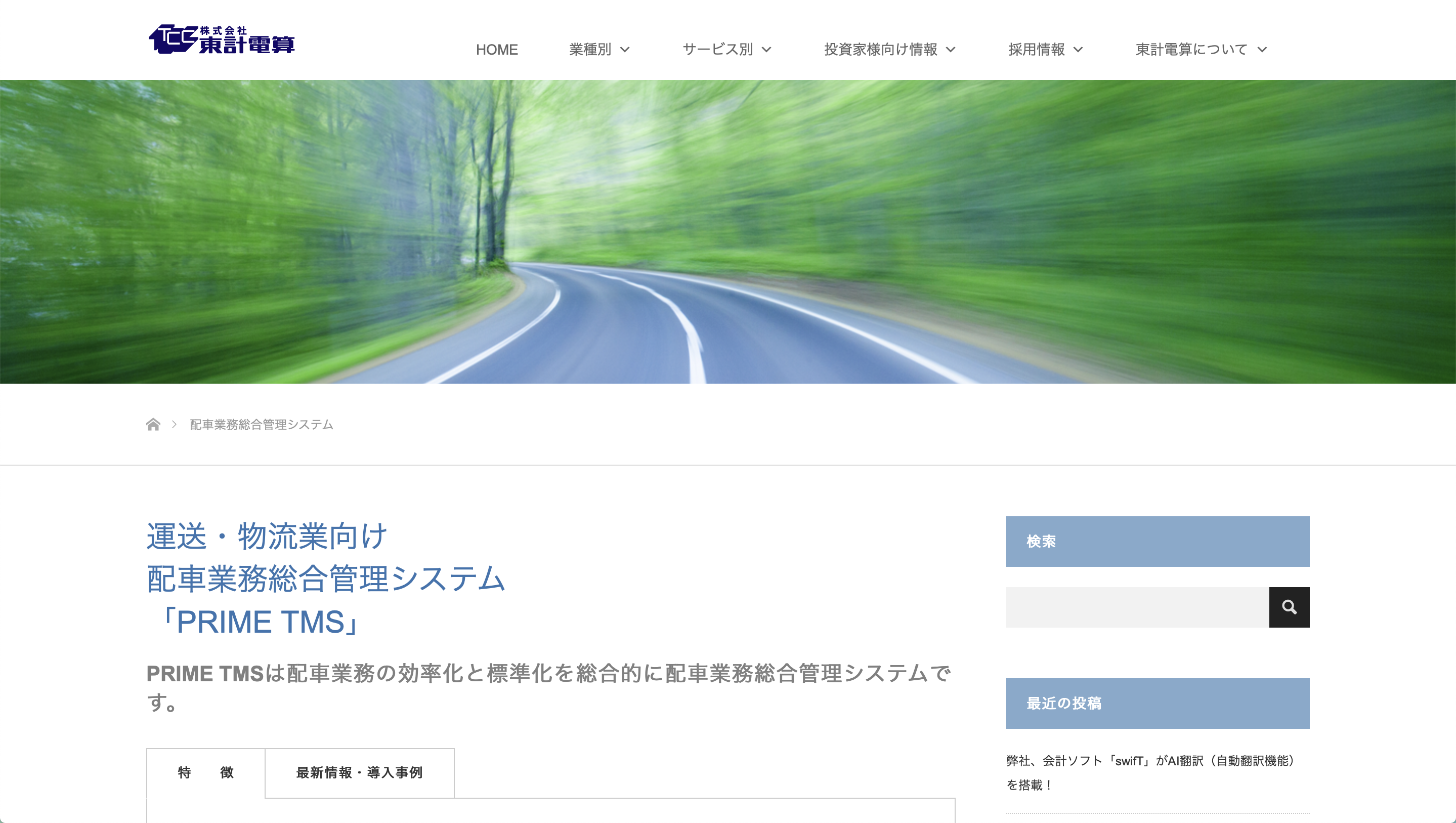
Task: Click the magnifier search button
Action: [1289, 607]
